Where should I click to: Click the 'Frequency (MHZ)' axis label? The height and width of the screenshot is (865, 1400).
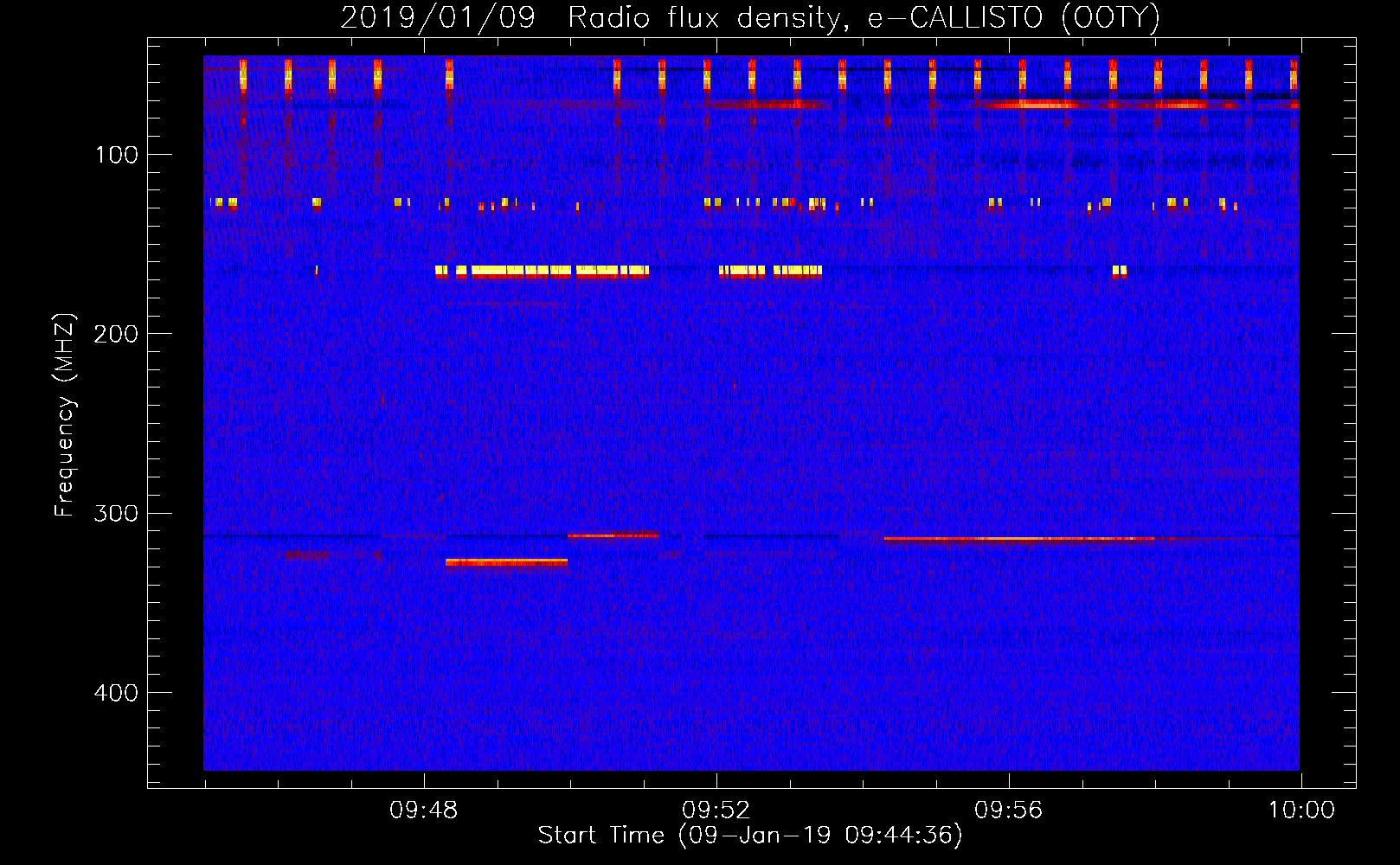click(x=65, y=415)
